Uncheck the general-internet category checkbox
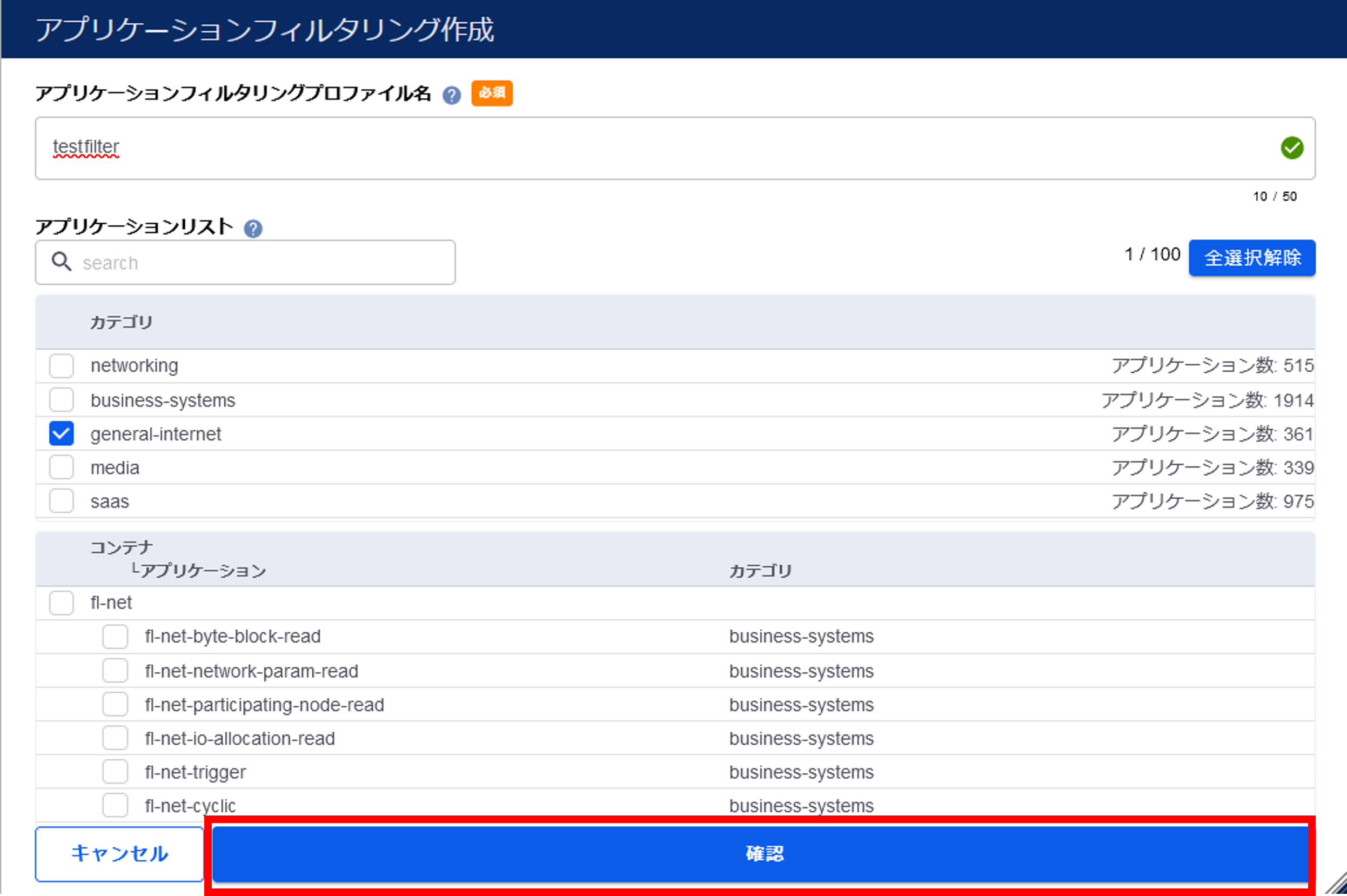Image resolution: width=1347 pixels, height=896 pixels. (61, 434)
